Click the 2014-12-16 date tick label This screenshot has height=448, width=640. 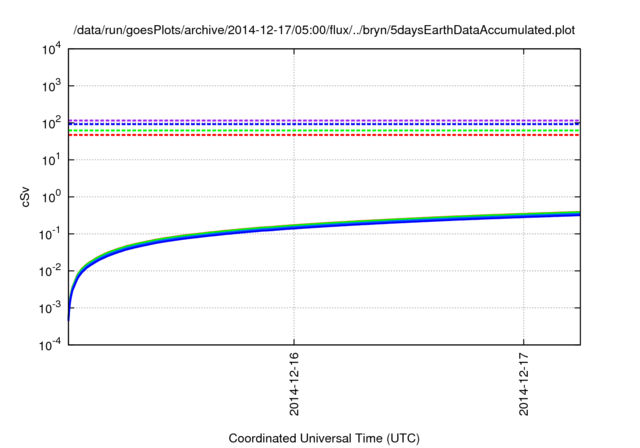(x=294, y=384)
